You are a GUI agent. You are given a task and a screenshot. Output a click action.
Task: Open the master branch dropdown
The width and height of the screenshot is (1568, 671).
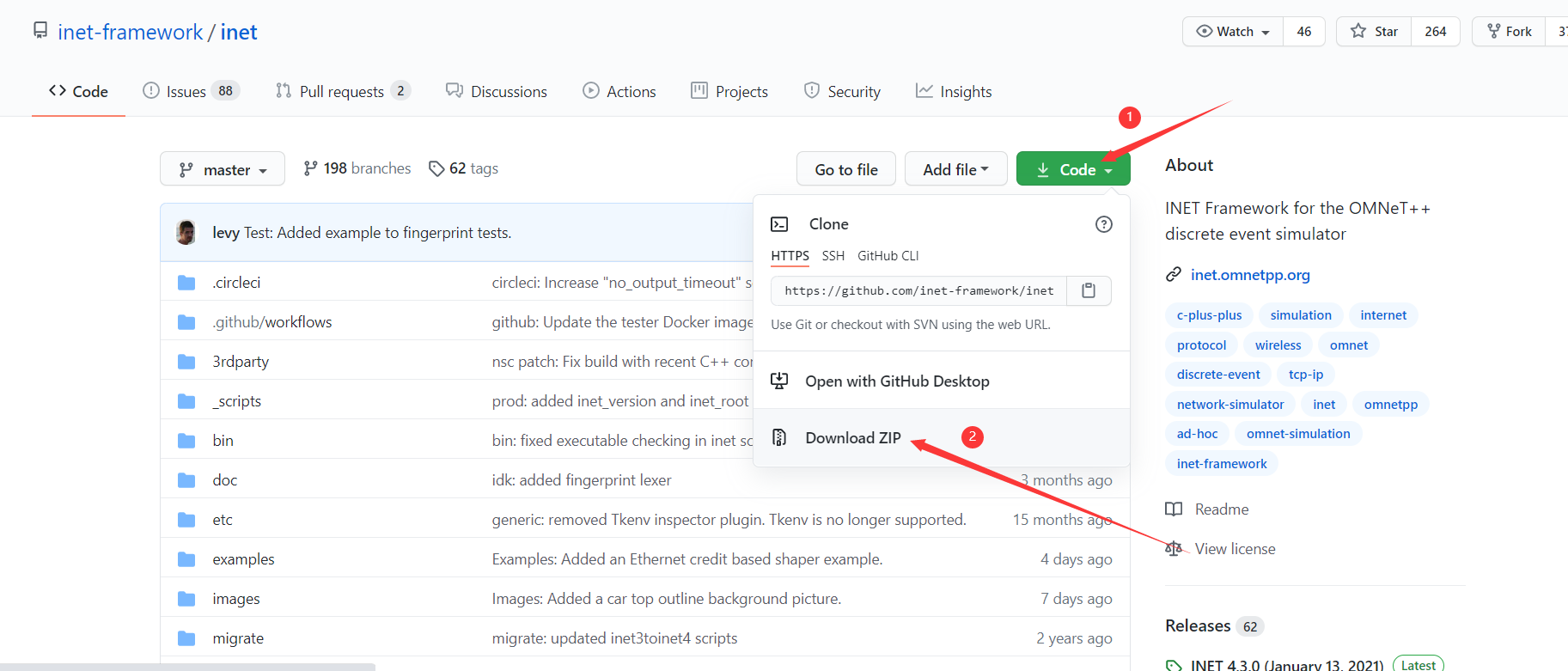pyautogui.click(x=223, y=169)
